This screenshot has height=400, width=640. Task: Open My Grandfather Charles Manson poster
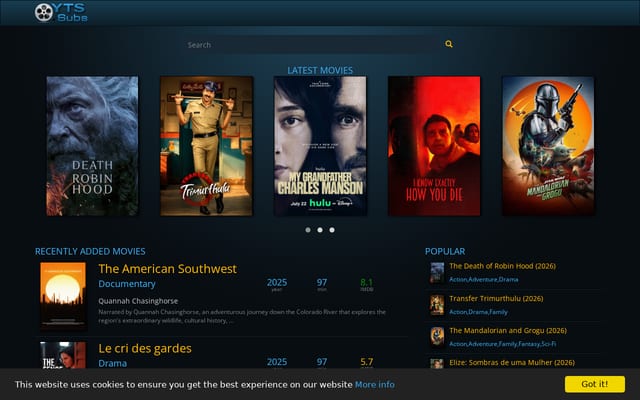click(x=320, y=146)
